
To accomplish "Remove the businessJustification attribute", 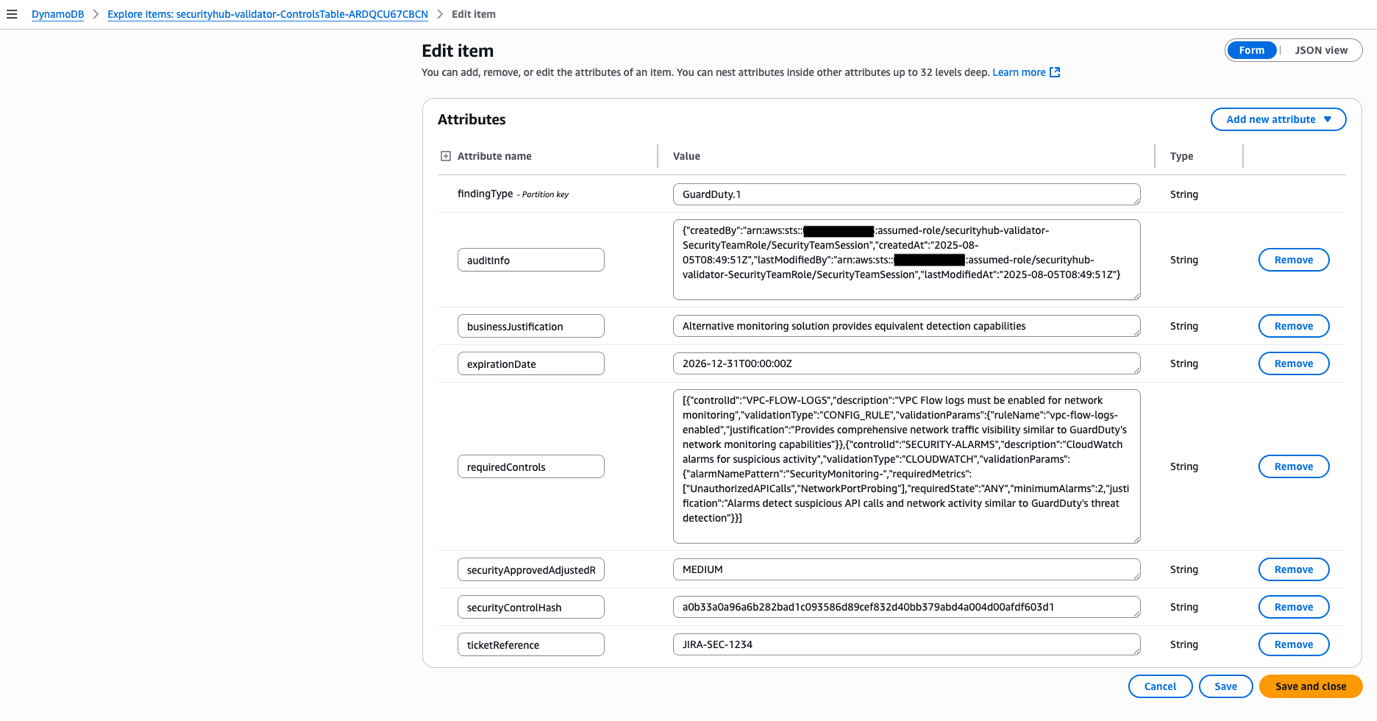I will (x=1293, y=326).
